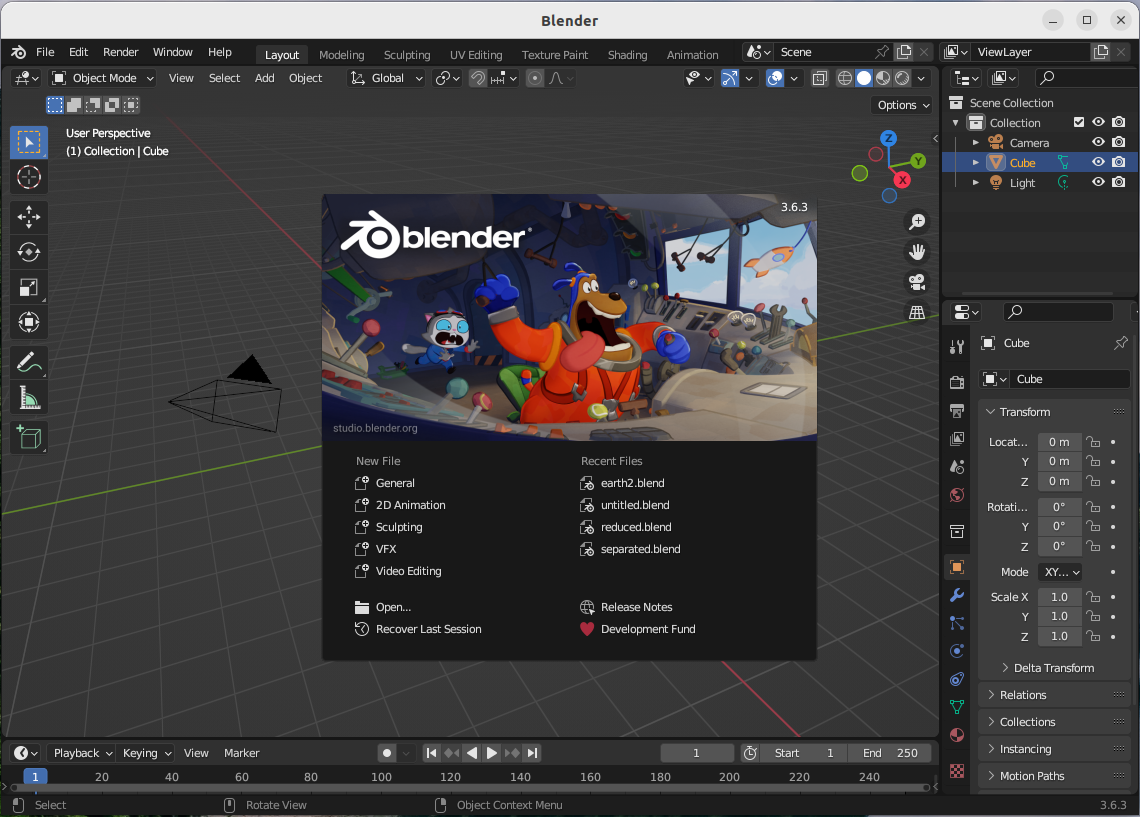The height and width of the screenshot is (817, 1140).
Task: Open the Particles properties tab
Action: [957, 623]
